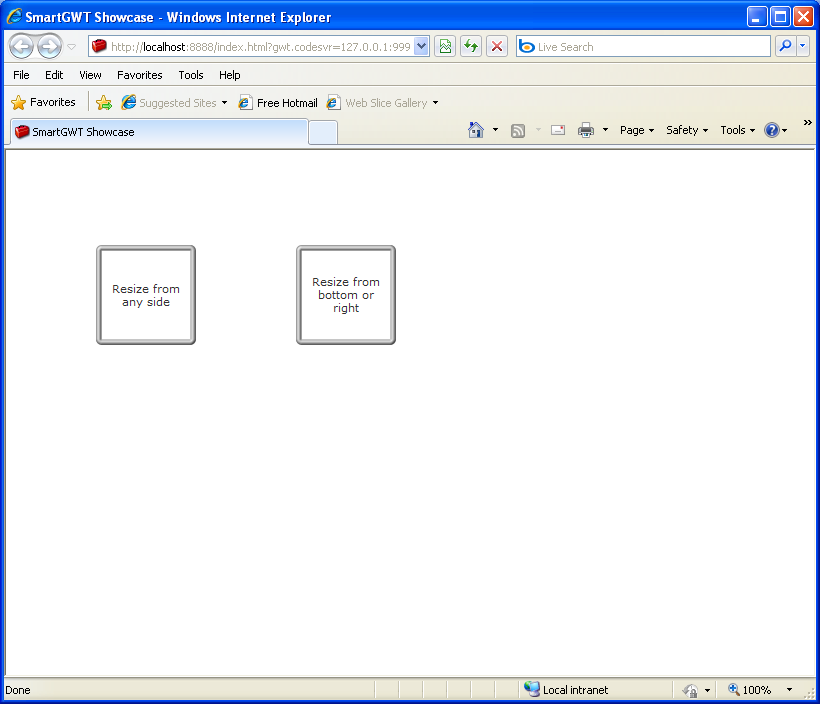Maximize the Internet Explorer window
The height and width of the screenshot is (704, 820).
(780, 17)
